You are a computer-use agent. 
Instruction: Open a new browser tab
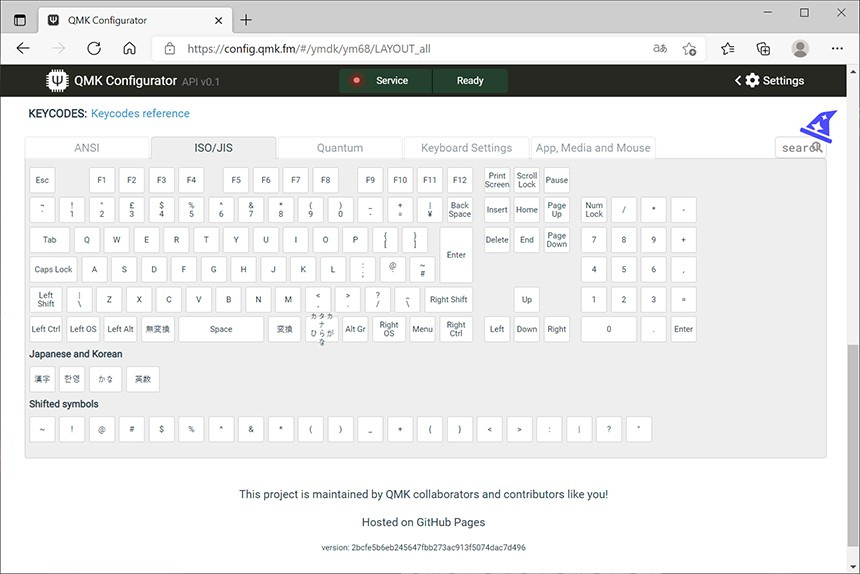pyautogui.click(x=246, y=20)
